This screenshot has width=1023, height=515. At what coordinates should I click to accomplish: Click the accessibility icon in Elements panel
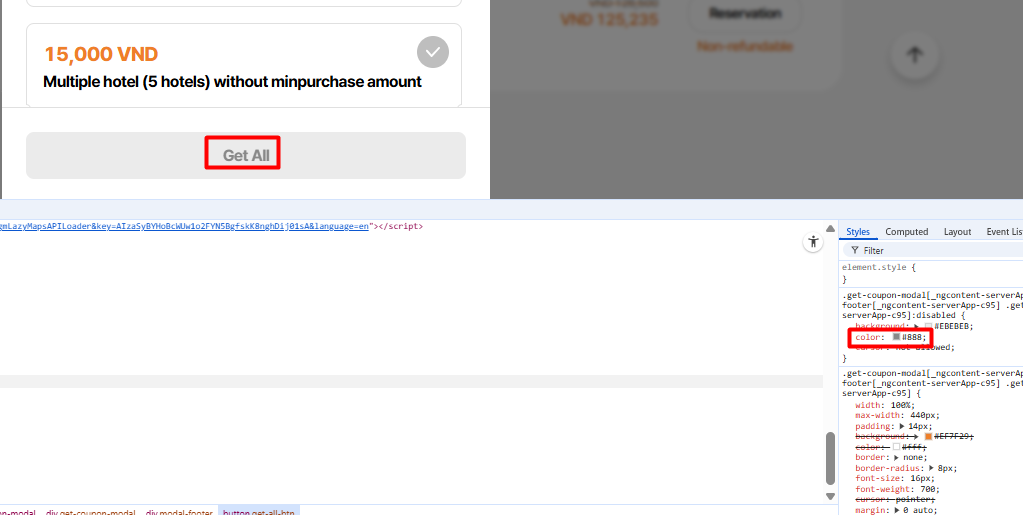tap(812, 242)
